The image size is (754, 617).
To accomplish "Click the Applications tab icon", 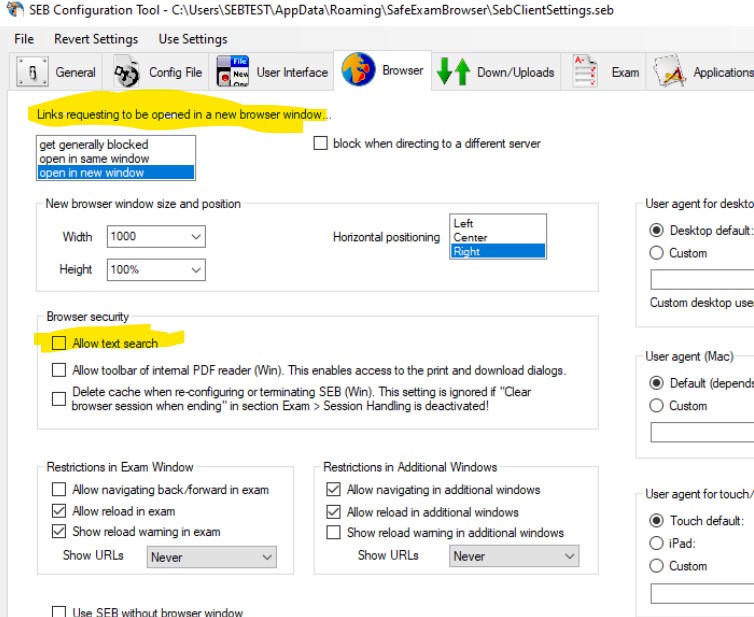I will [x=669, y=72].
